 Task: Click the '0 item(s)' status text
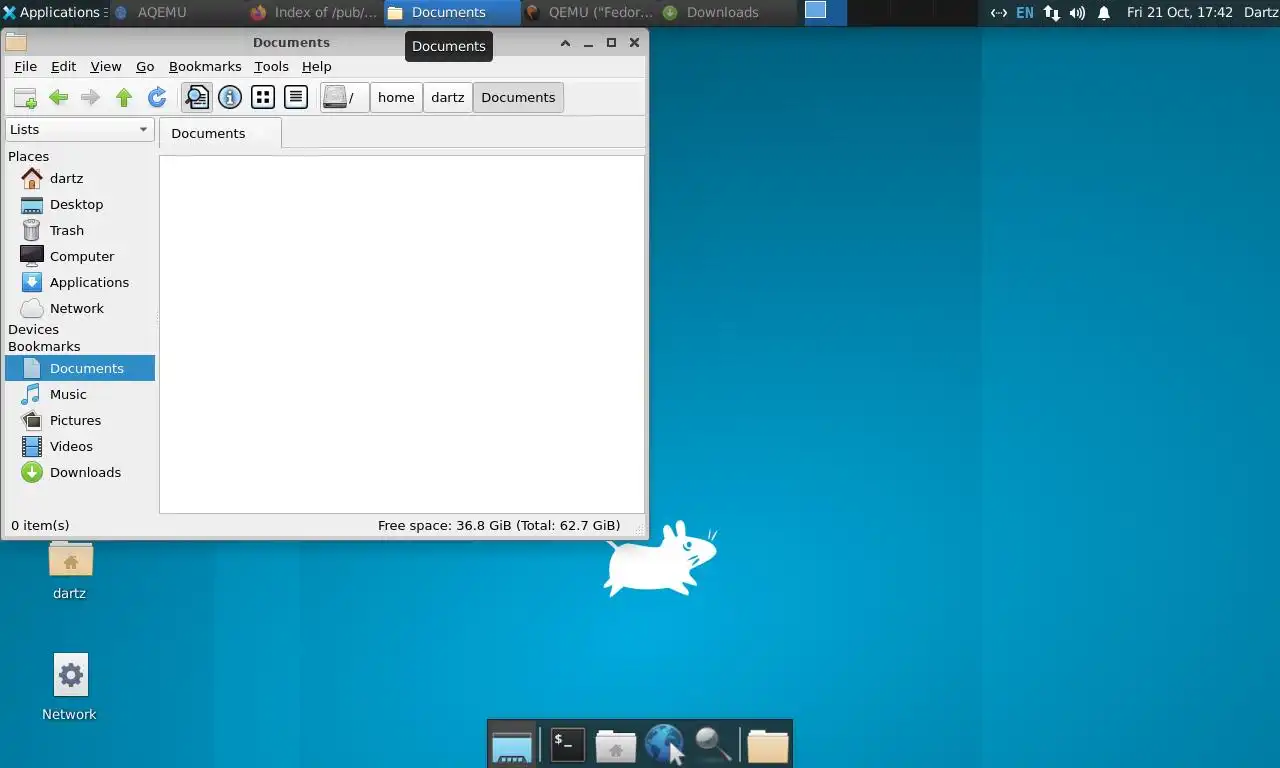[40, 525]
